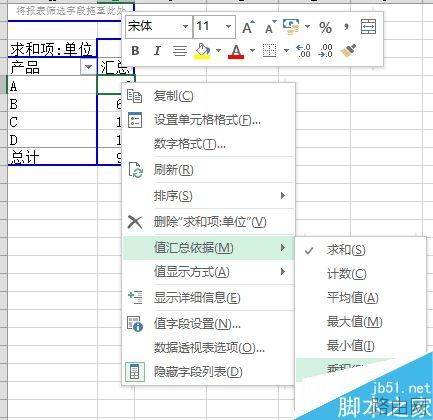
Task: Click the format painter brush icon
Action: 348,51
